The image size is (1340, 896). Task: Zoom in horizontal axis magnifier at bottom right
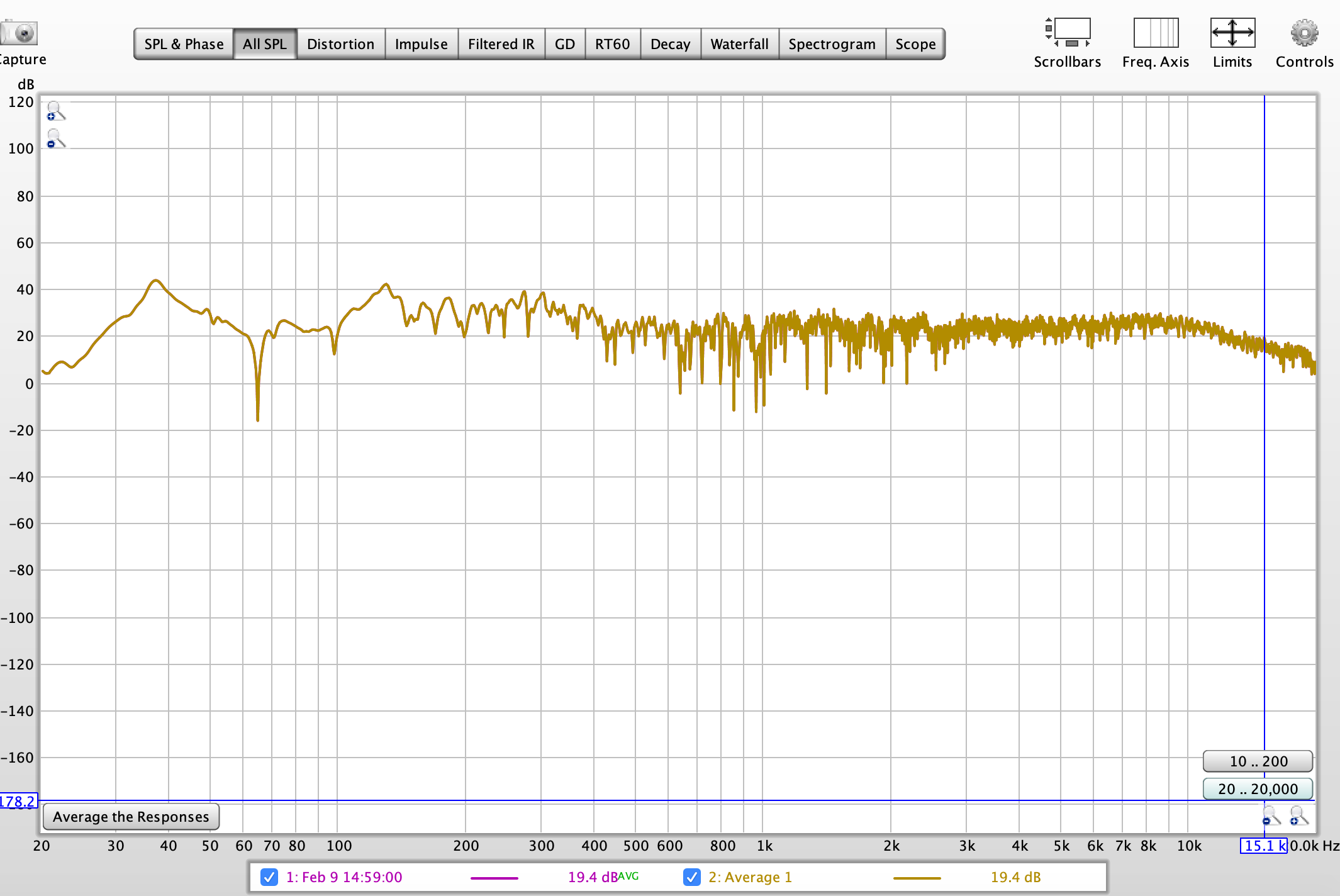1299,815
